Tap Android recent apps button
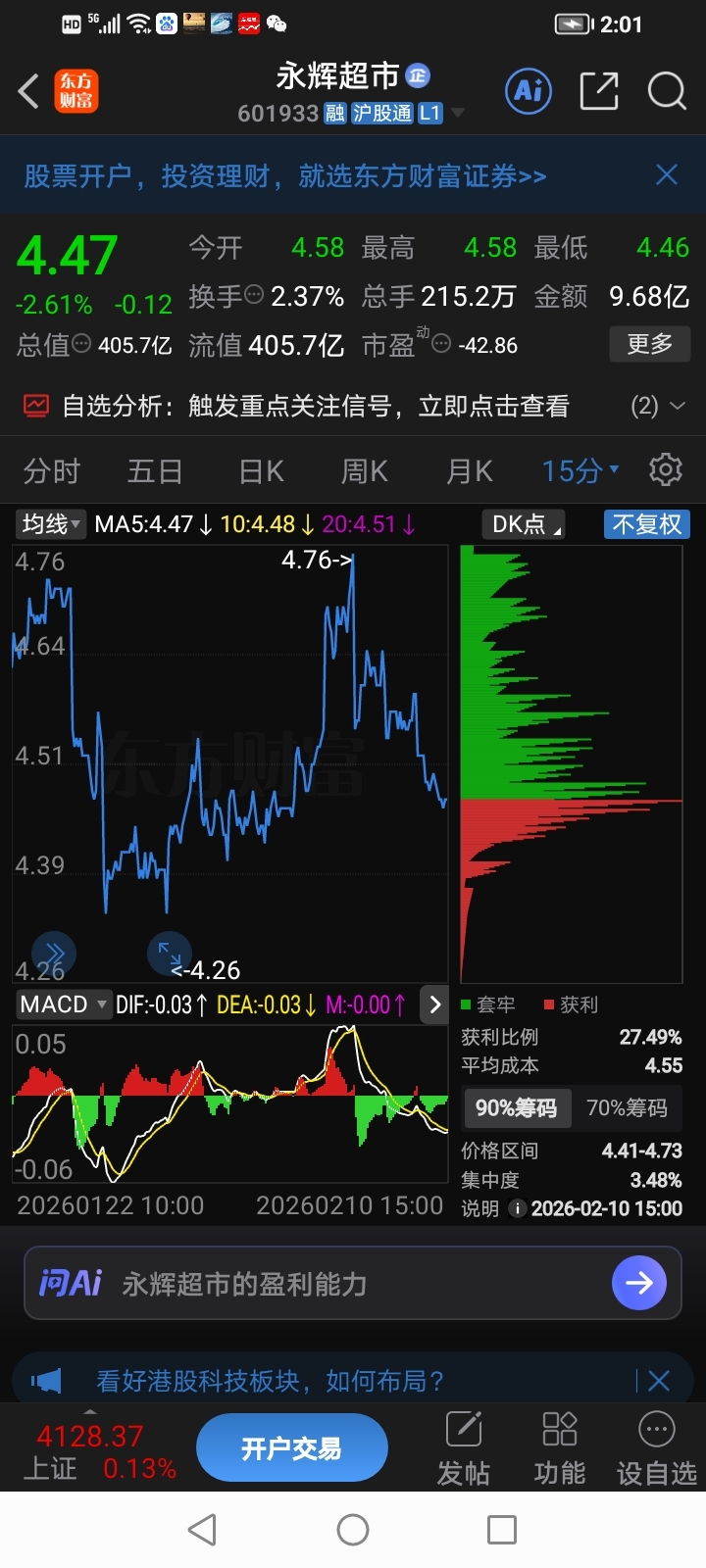The height and width of the screenshot is (1568, 706). point(502,1530)
